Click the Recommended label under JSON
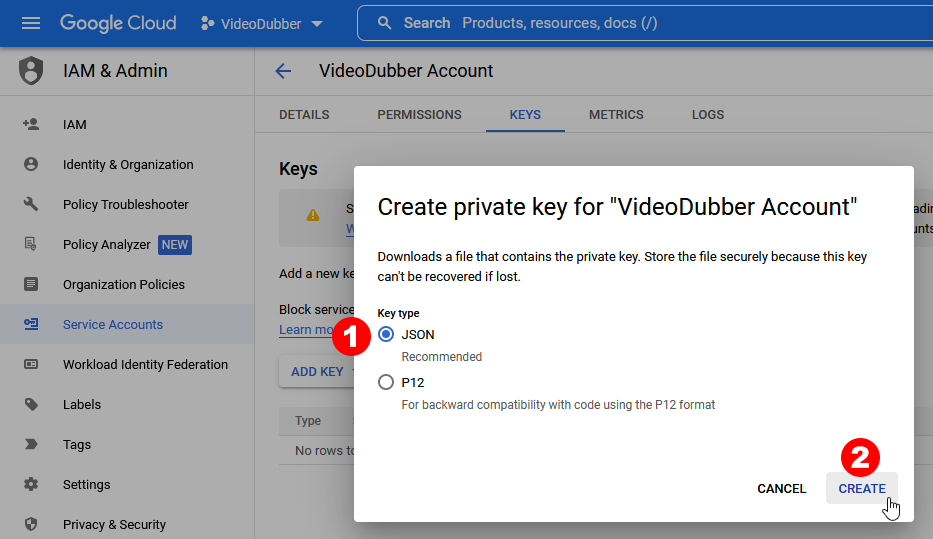The height and width of the screenshot is (539, 933). [442, 357]
